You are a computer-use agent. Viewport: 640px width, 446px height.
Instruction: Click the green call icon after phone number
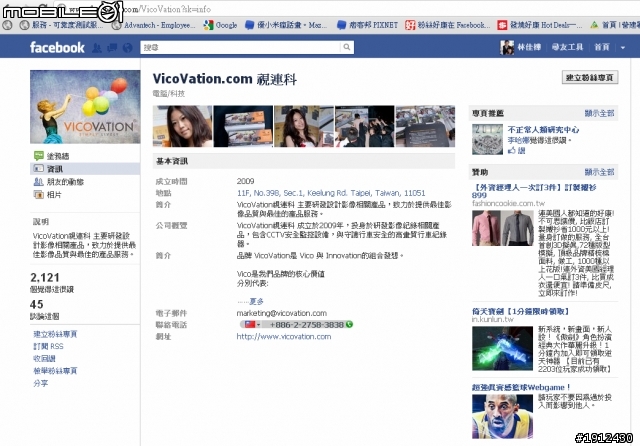[x=349, y=325]
